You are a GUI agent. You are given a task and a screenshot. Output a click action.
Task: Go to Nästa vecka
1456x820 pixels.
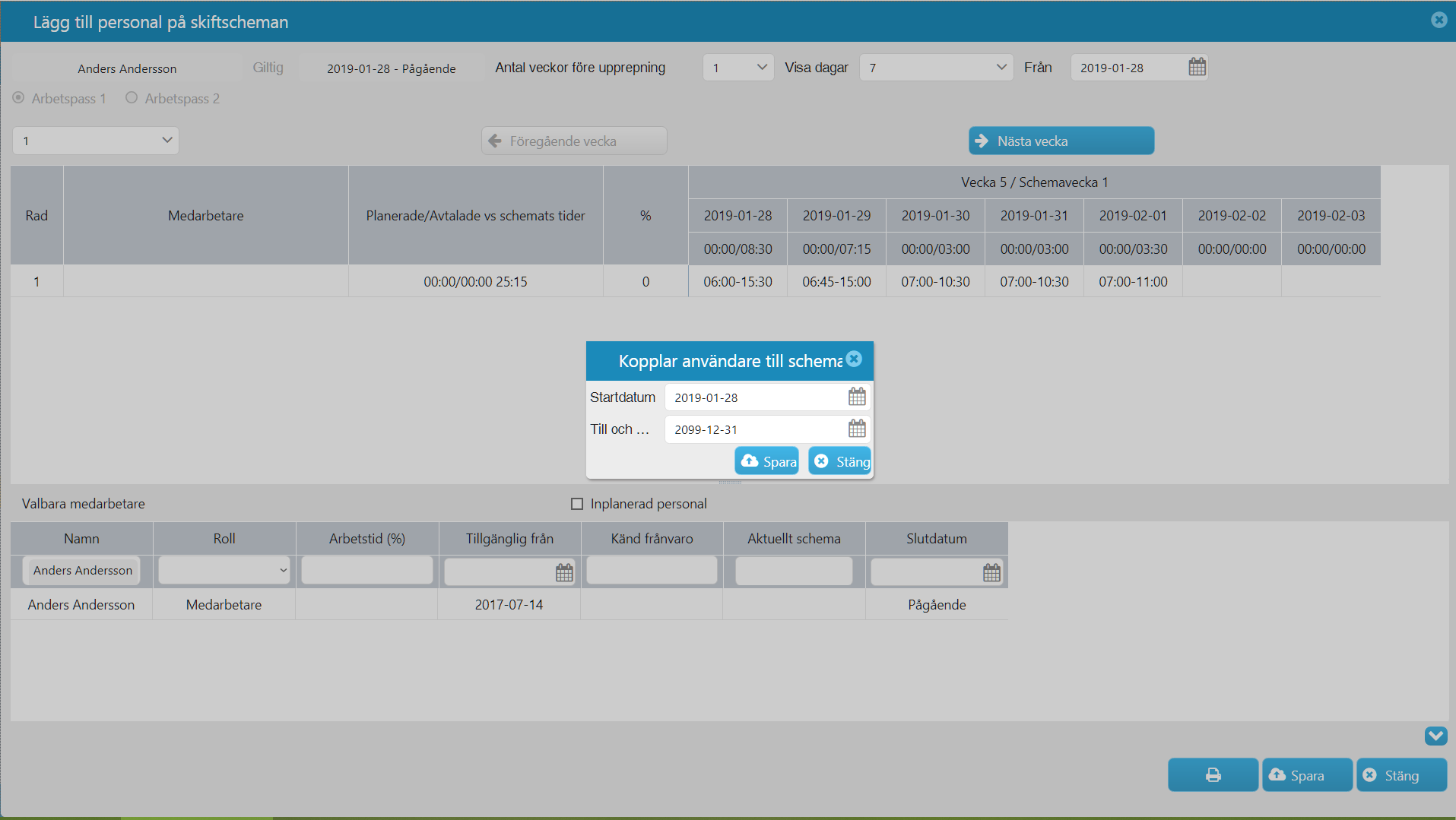pos(1061,141)
